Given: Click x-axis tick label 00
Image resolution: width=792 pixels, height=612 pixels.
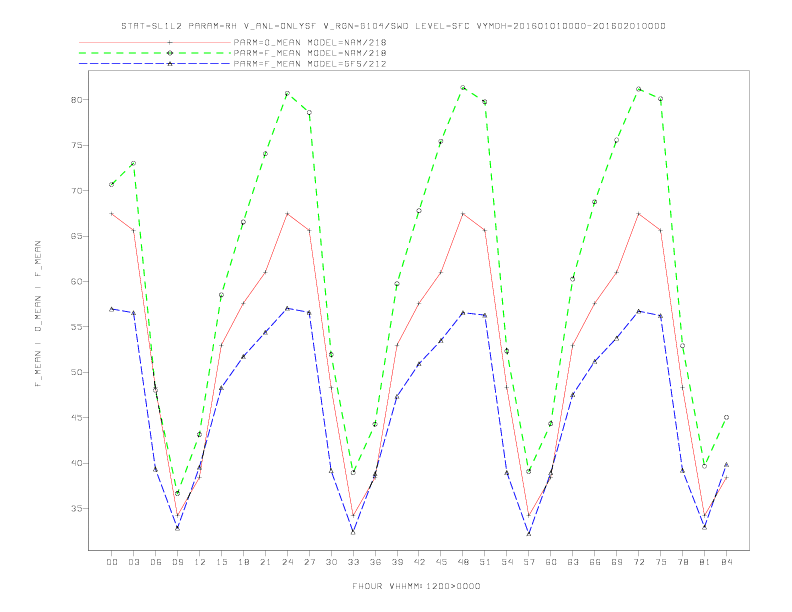Looking at the screenshot, I should coord(112,562).
